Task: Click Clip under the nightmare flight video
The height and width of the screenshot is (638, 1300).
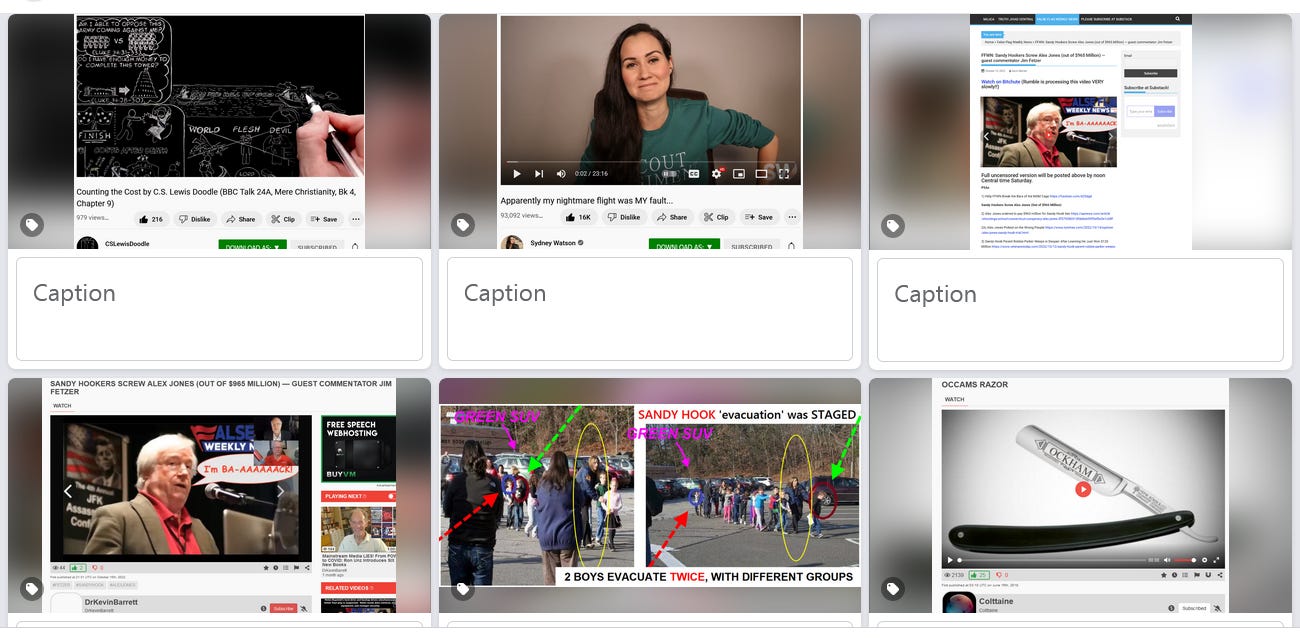Action: pyautogui.click(x=716, y=216)
